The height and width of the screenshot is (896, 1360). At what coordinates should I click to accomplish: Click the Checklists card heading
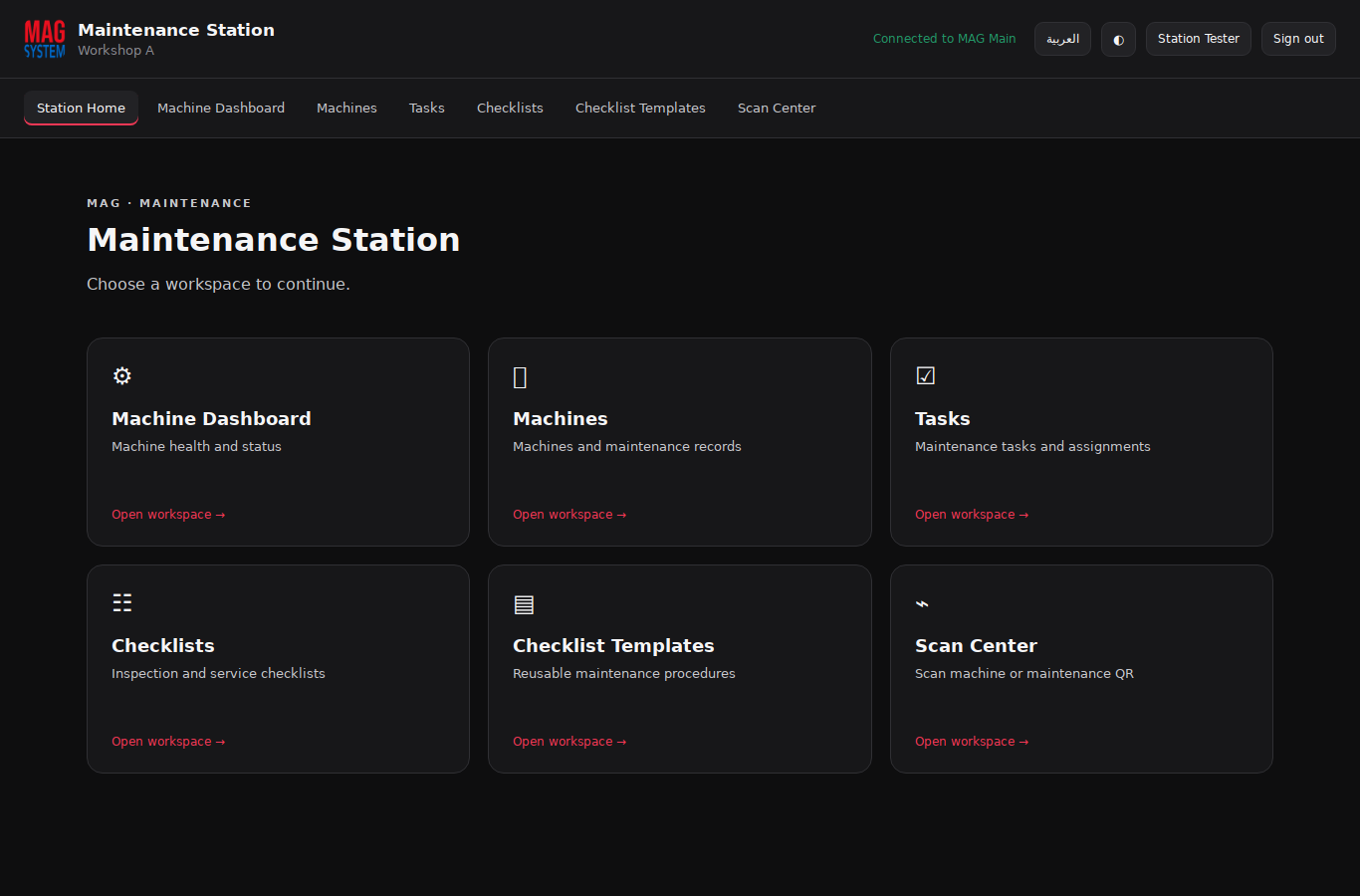point(163,646)
